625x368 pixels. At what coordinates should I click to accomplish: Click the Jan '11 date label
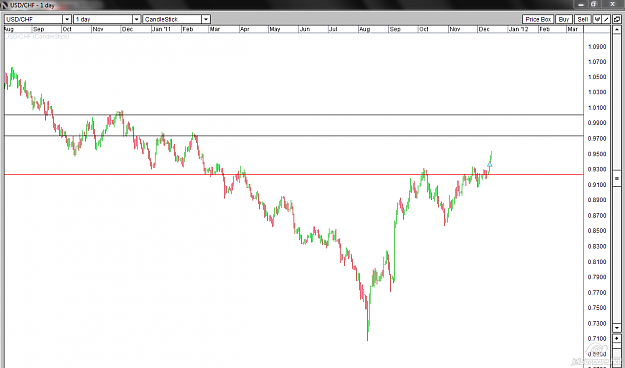pos(161,29)
